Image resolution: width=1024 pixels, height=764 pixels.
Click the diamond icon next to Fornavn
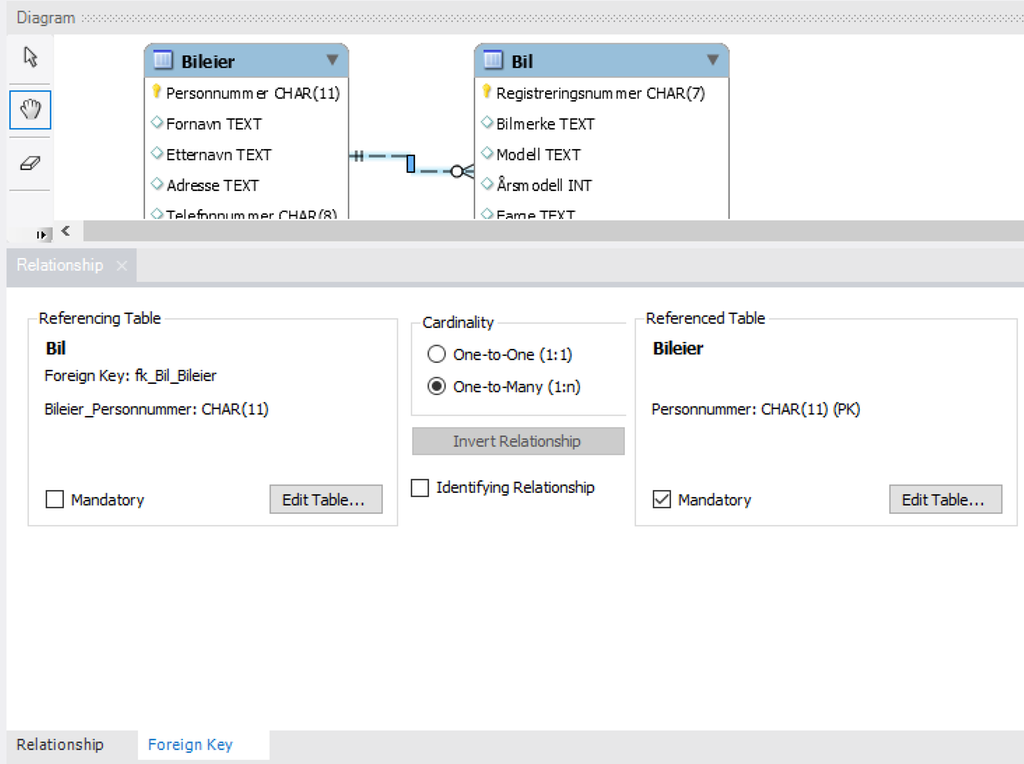tap(155, 124)
